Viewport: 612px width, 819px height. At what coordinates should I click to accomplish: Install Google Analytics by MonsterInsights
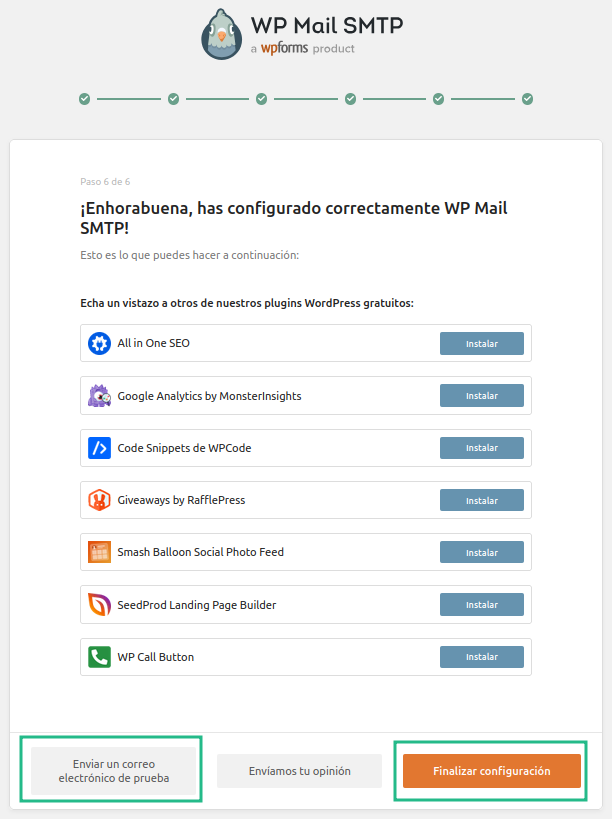(482, 396)
